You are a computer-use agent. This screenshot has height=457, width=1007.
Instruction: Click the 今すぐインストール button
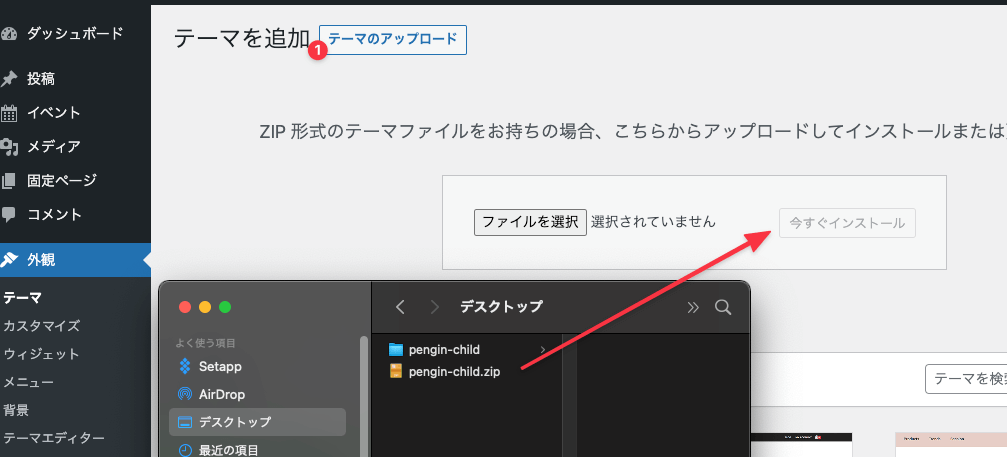tap(847, 223)
